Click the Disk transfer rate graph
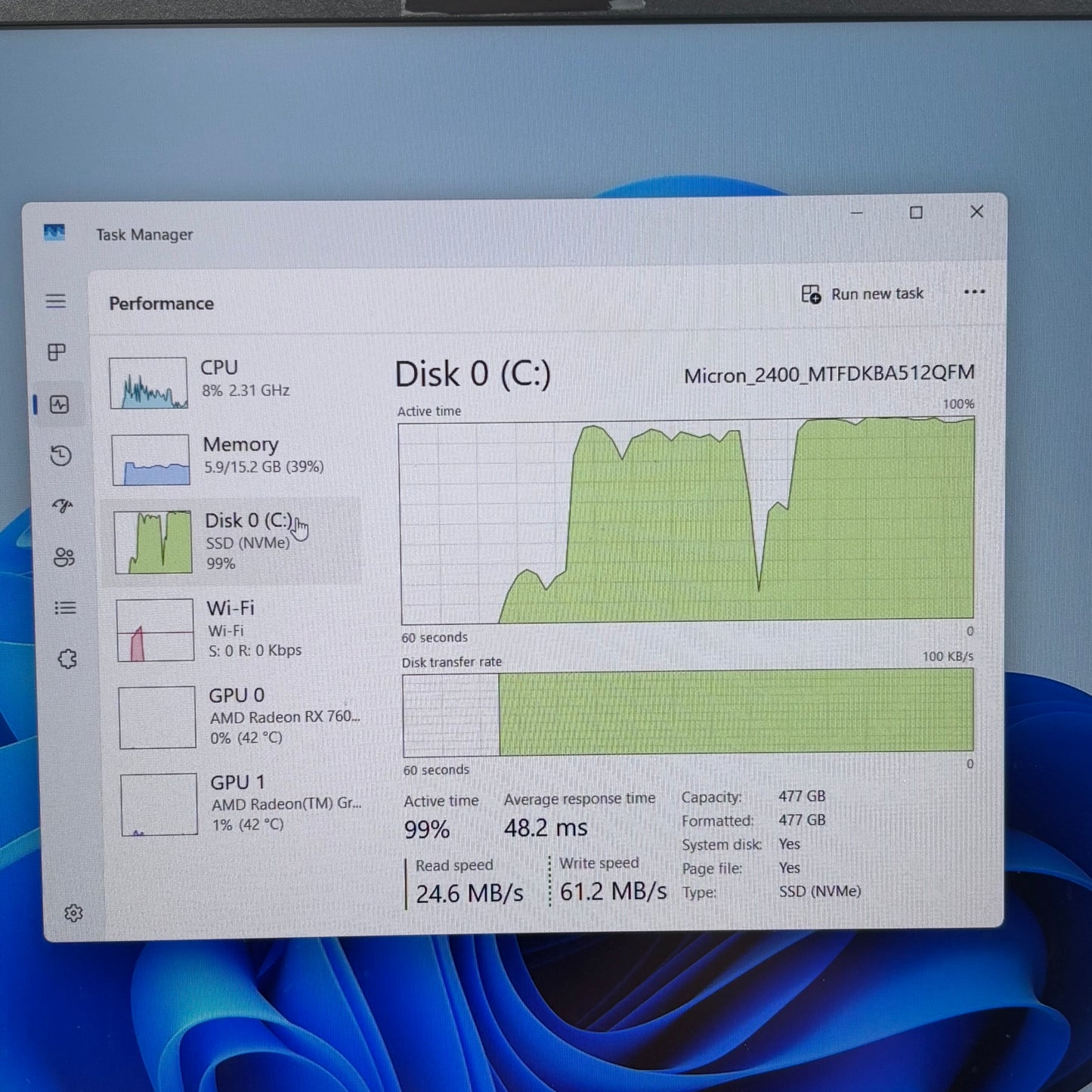This screenshot has height=1092, width=1092. [688, 714]
